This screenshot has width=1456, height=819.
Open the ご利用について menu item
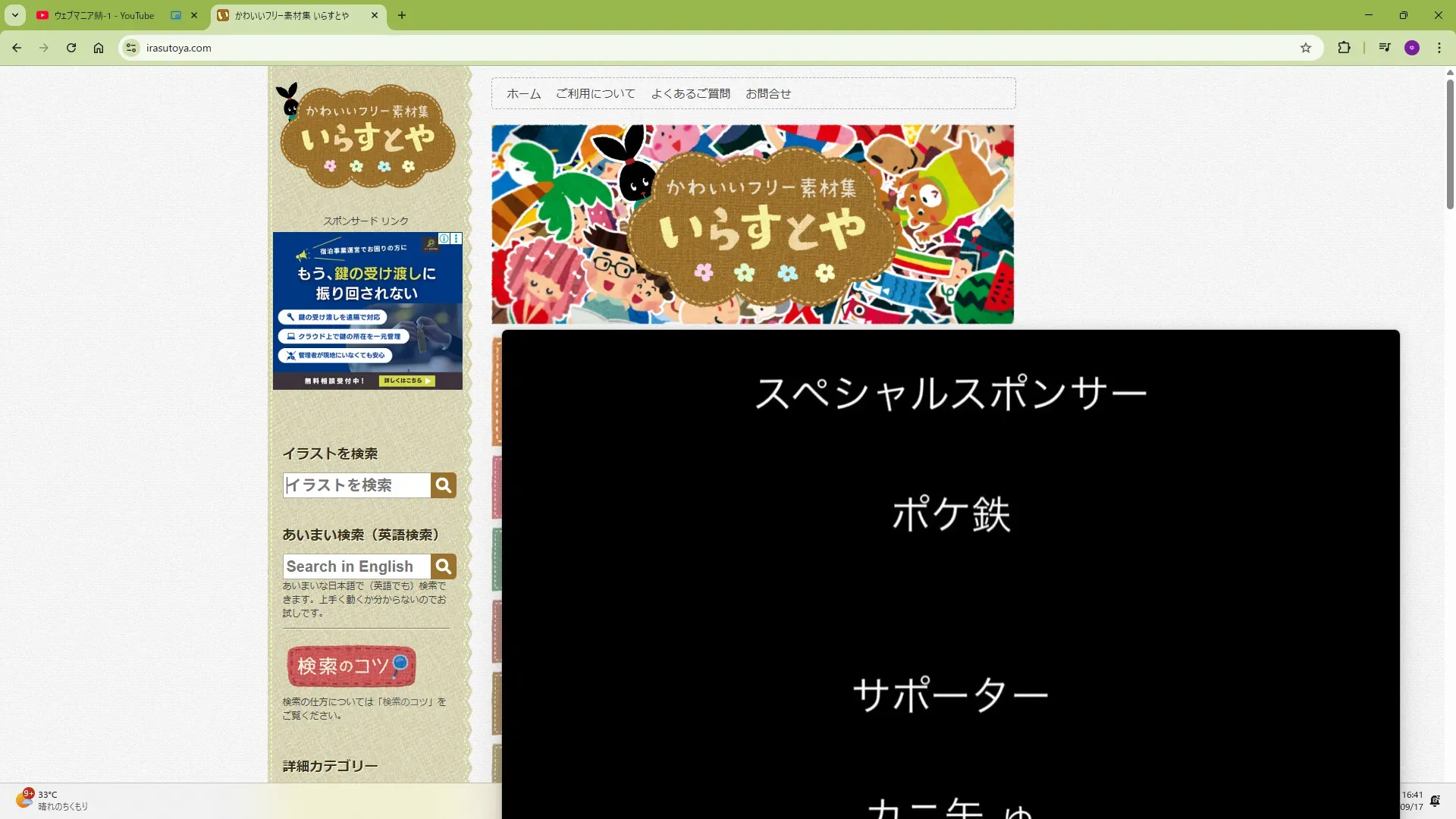click(x=595, y=93)
